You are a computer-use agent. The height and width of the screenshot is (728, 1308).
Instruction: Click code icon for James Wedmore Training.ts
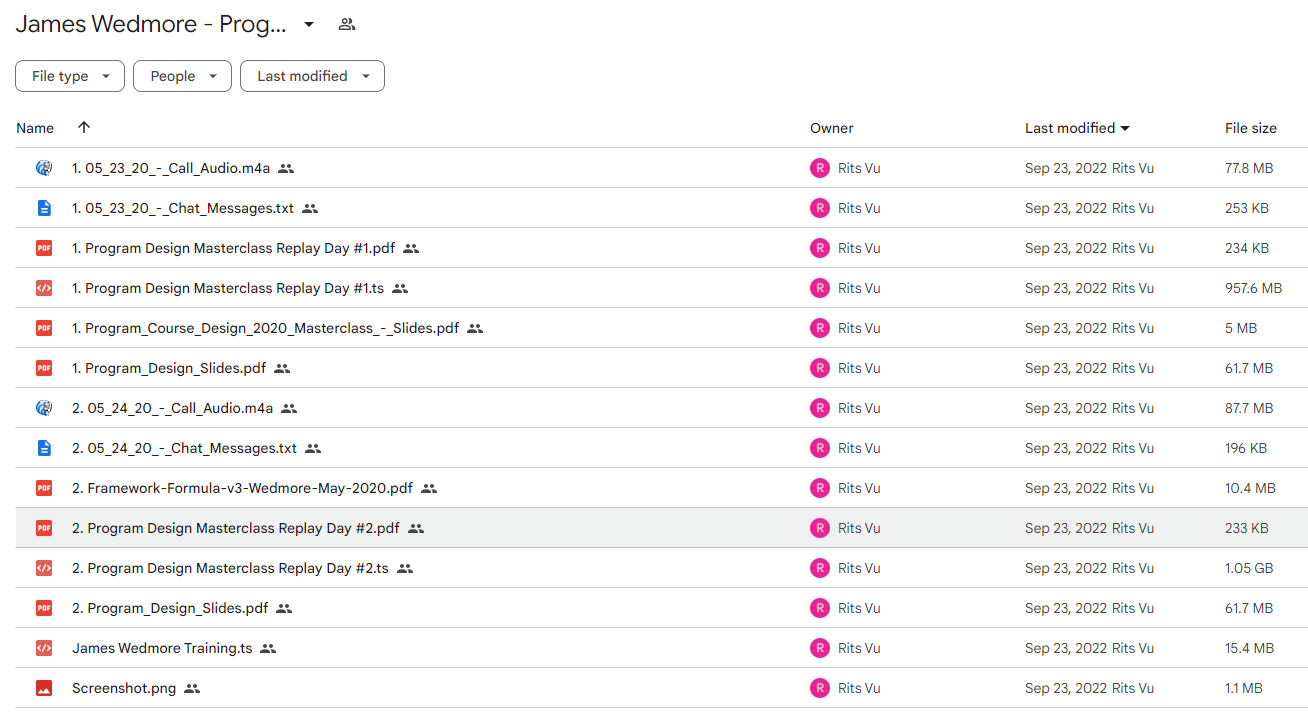point(44,648)
